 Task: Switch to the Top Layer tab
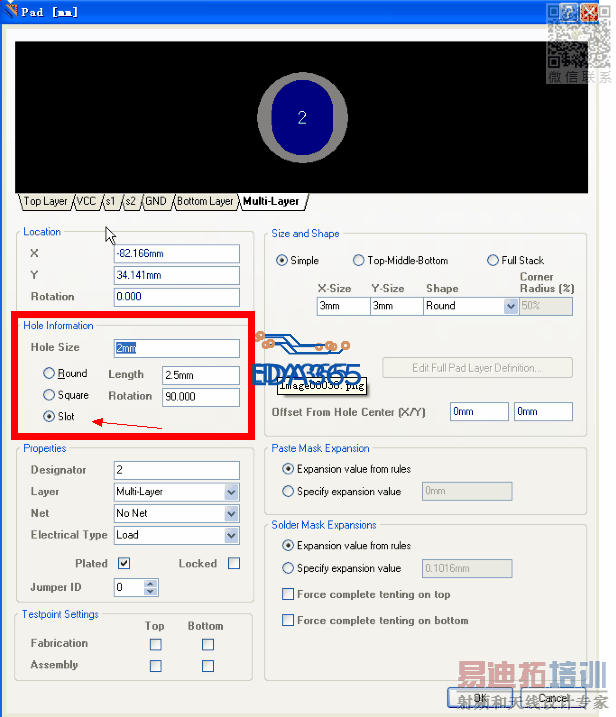click(x=45, y=202)
